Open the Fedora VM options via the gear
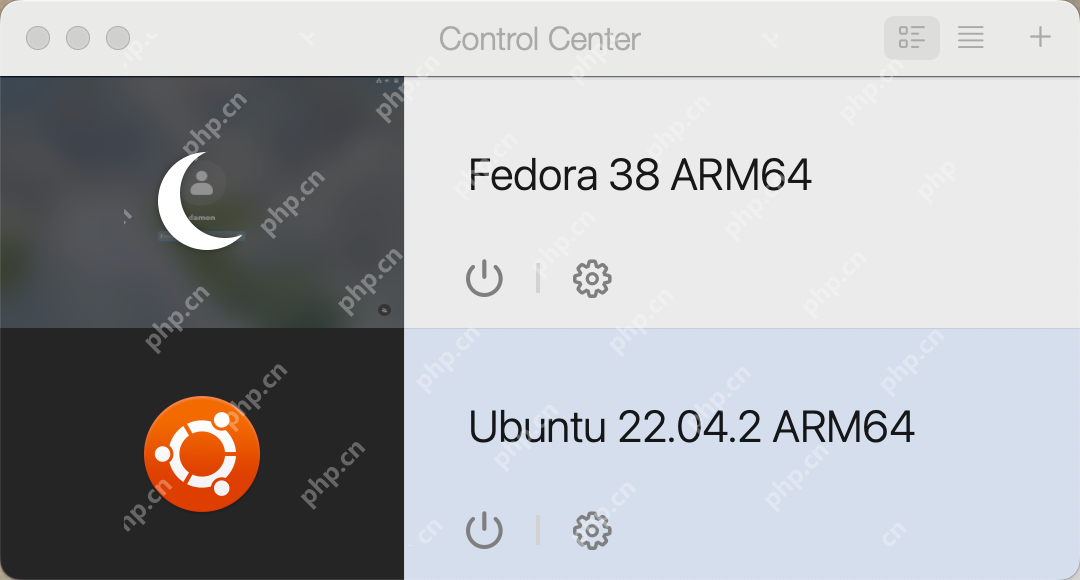This screenshot has width=1080, height=580. click(591, 278)
